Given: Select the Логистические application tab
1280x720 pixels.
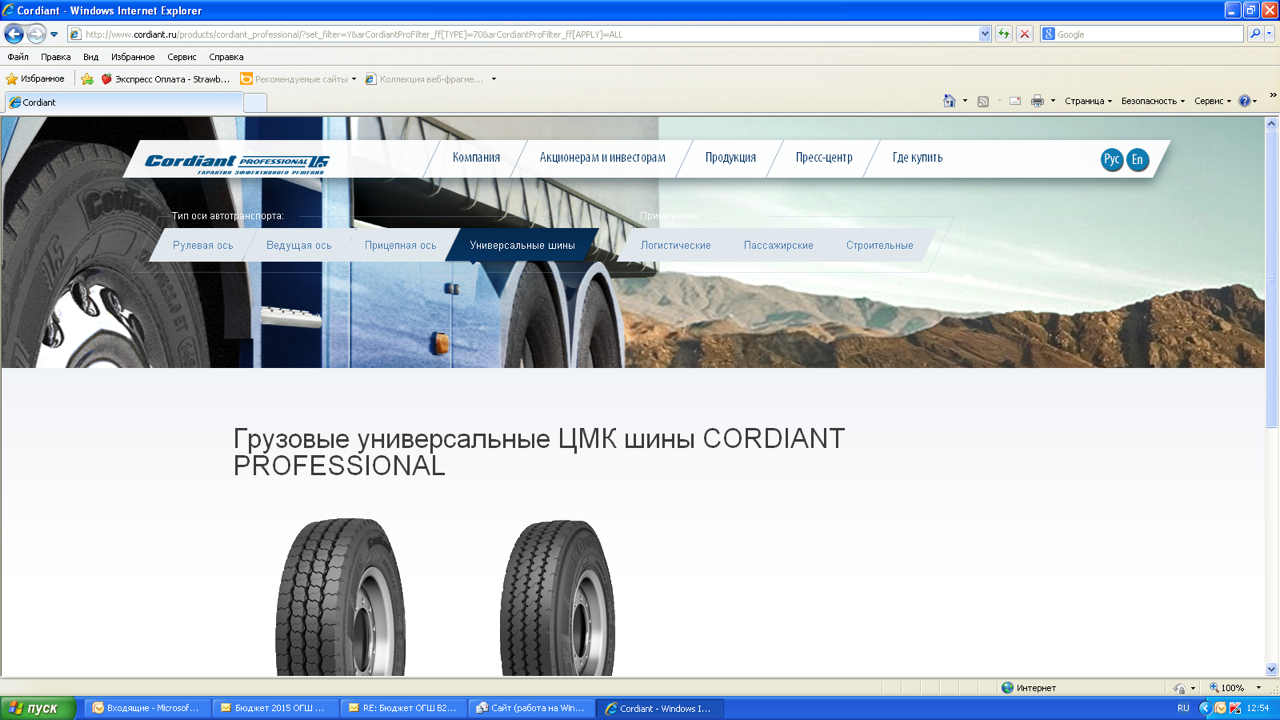Looking at the screenshot, I should [676, 245].
